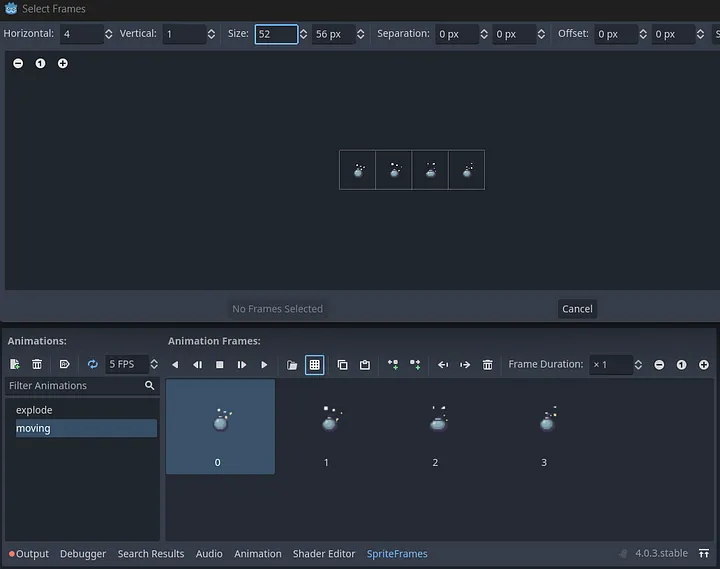The image size is (720, 569).
Task: Adjust the Offset vertical stepper arrows
Action: click(700, 34)
